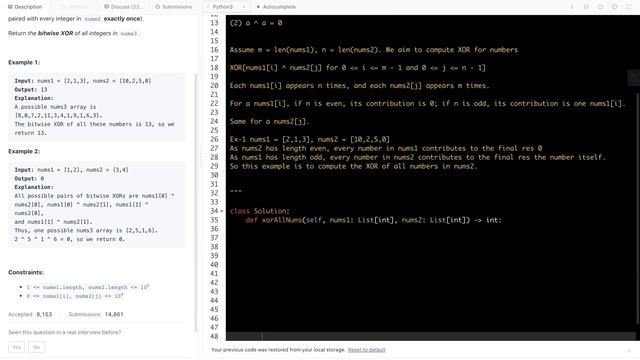The image size is (640, 360).
Task: Click the 'class Solution:' code line
Action: [260, 211]
